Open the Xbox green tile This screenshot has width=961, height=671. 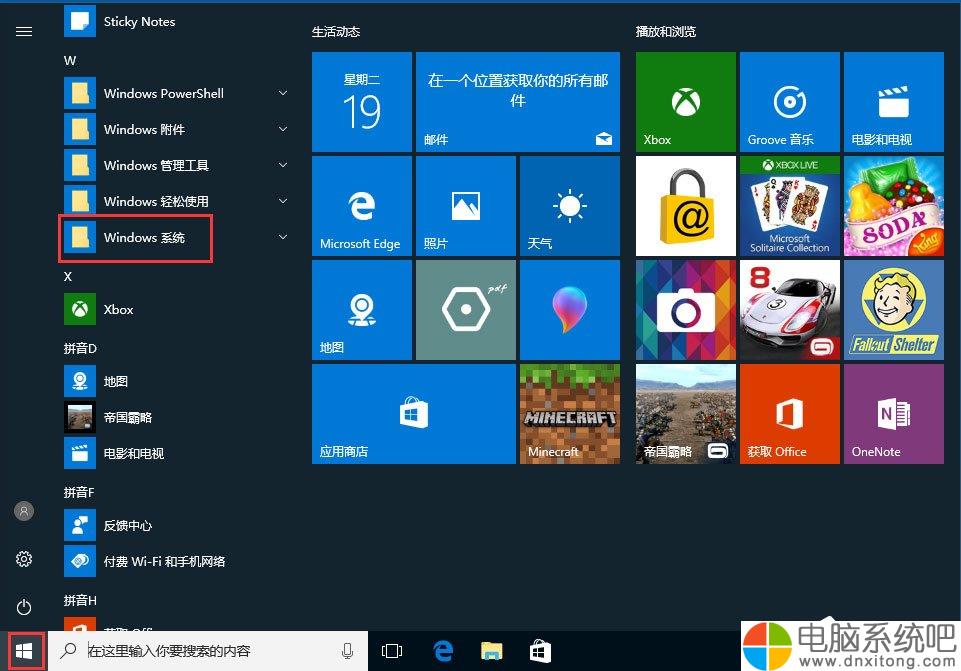click(685, 102)
